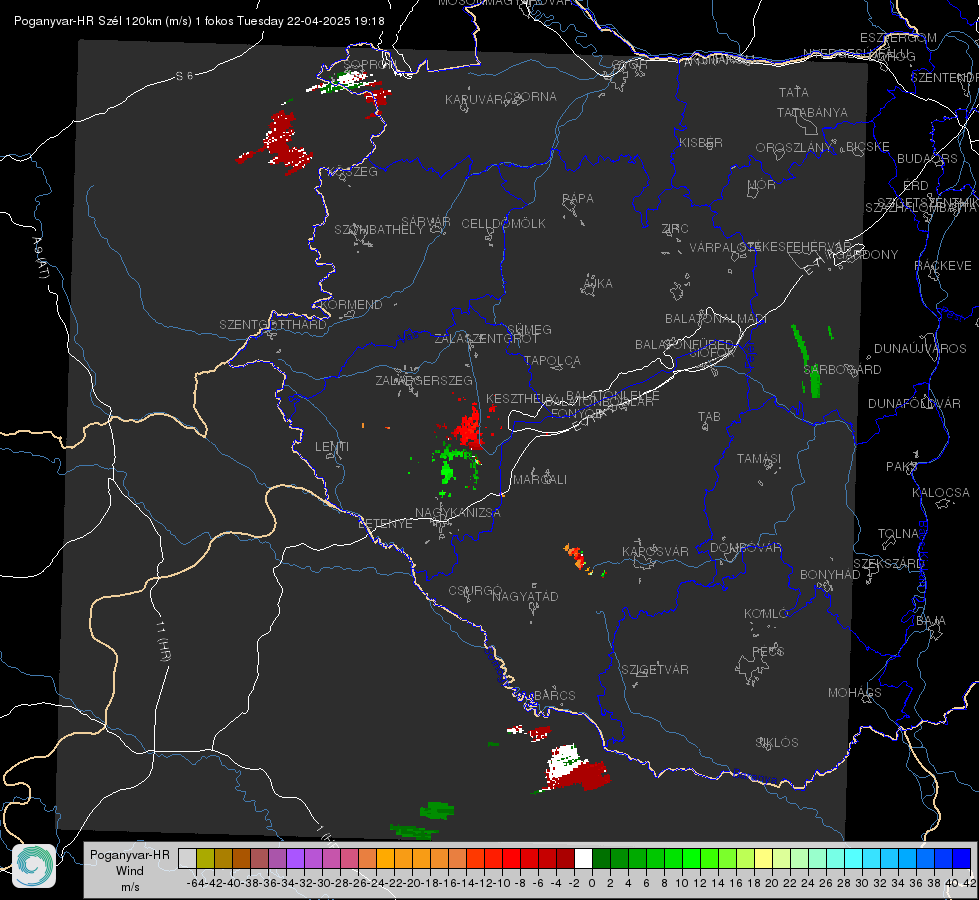
Task: Click the red wind echo near Keszthely
Action: [468, 428]
